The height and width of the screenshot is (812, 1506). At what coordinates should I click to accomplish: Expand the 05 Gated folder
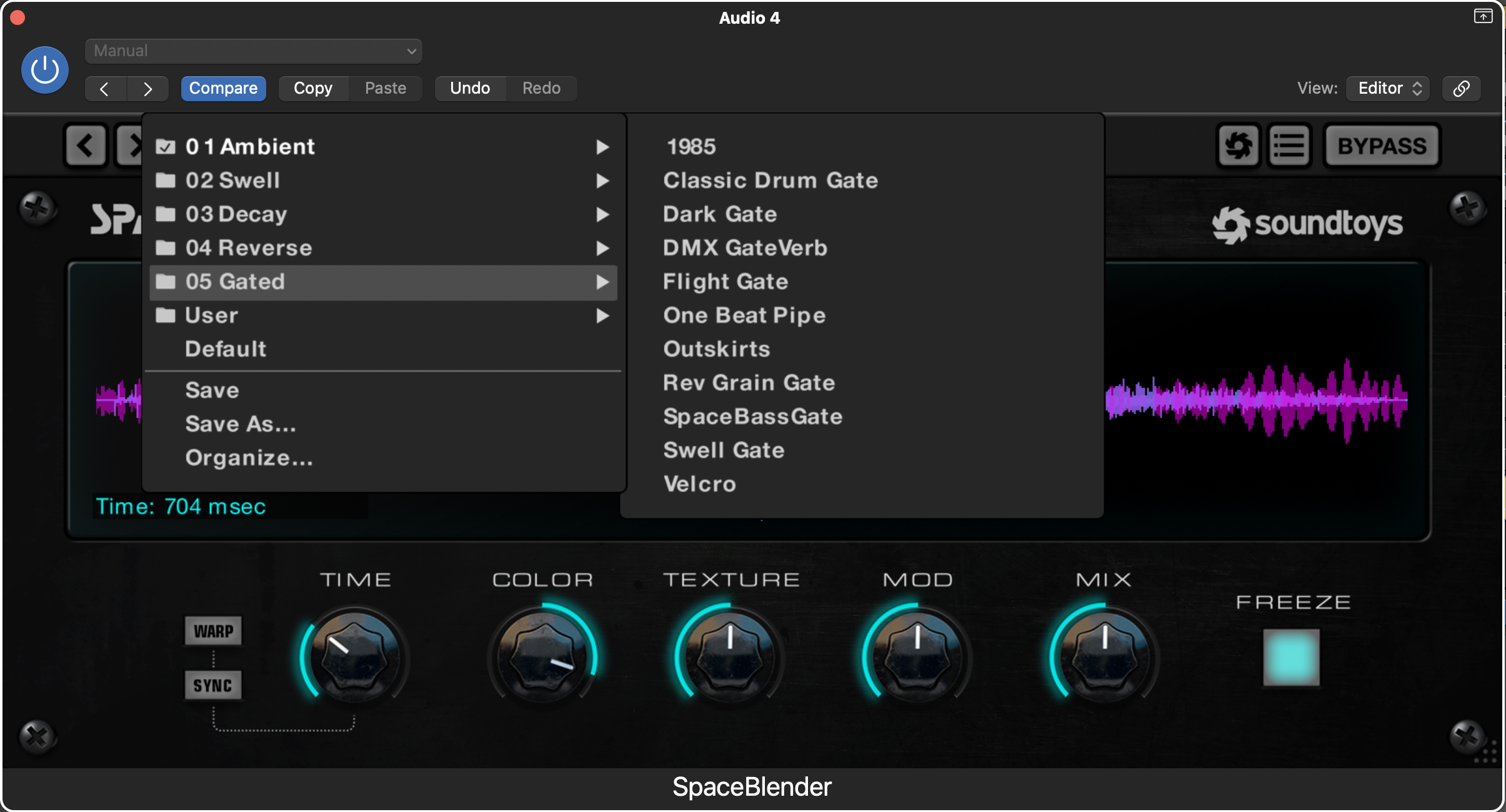tap(384, 282)
